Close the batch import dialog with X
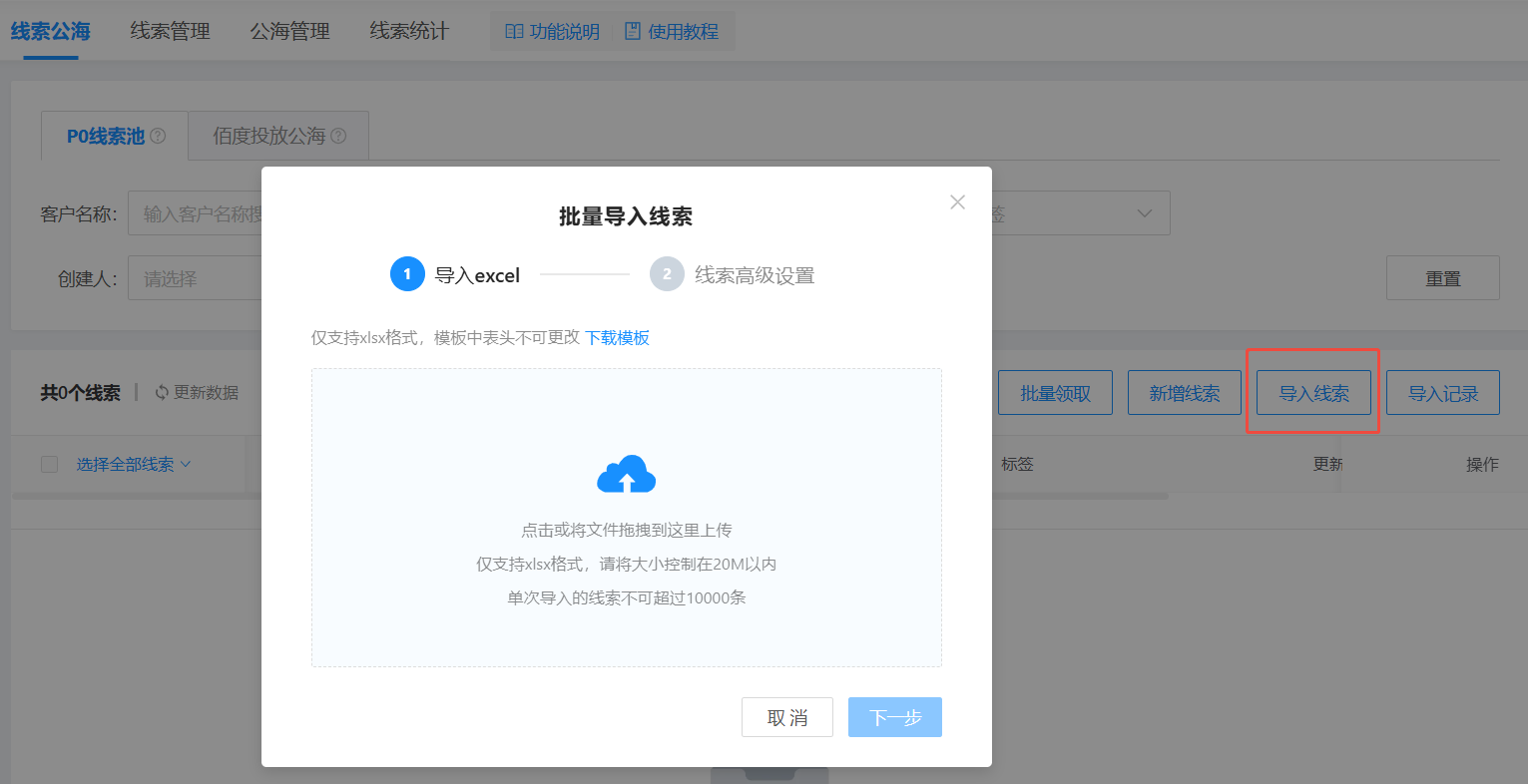Viewport: 1528px width, 784px height. coord(957,202)
